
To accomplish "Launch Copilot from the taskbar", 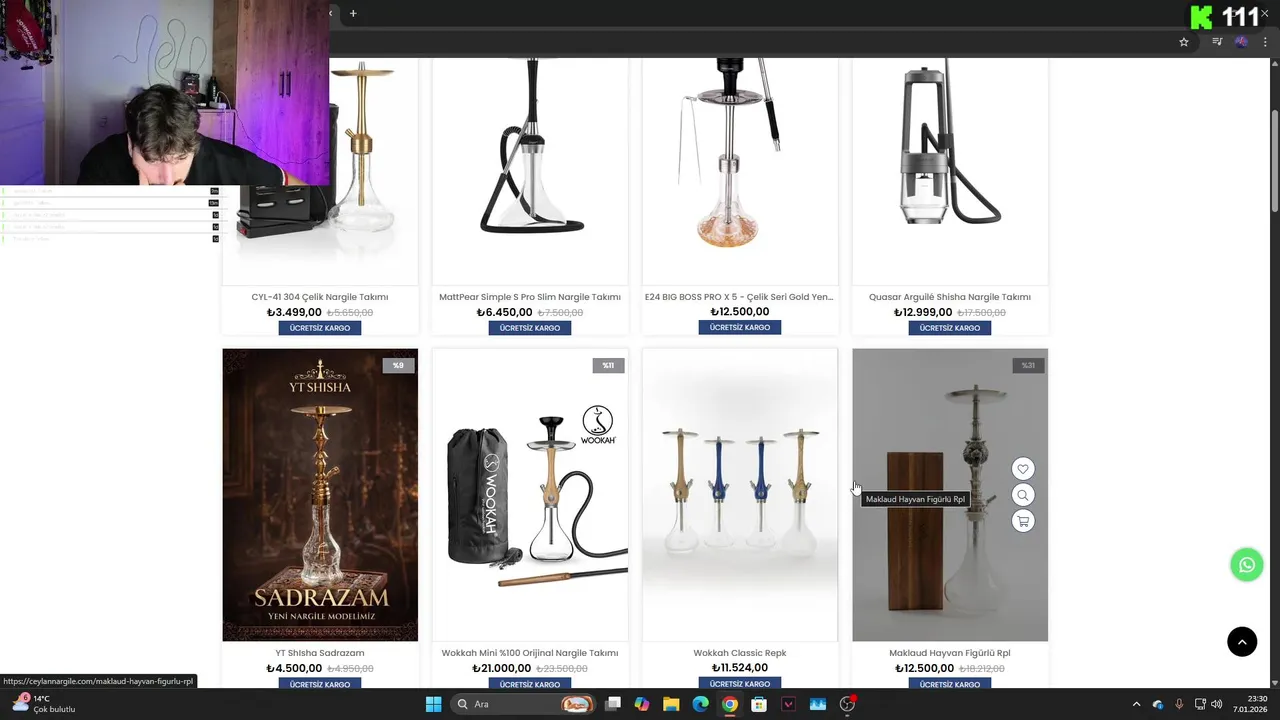I will point(642,704).
